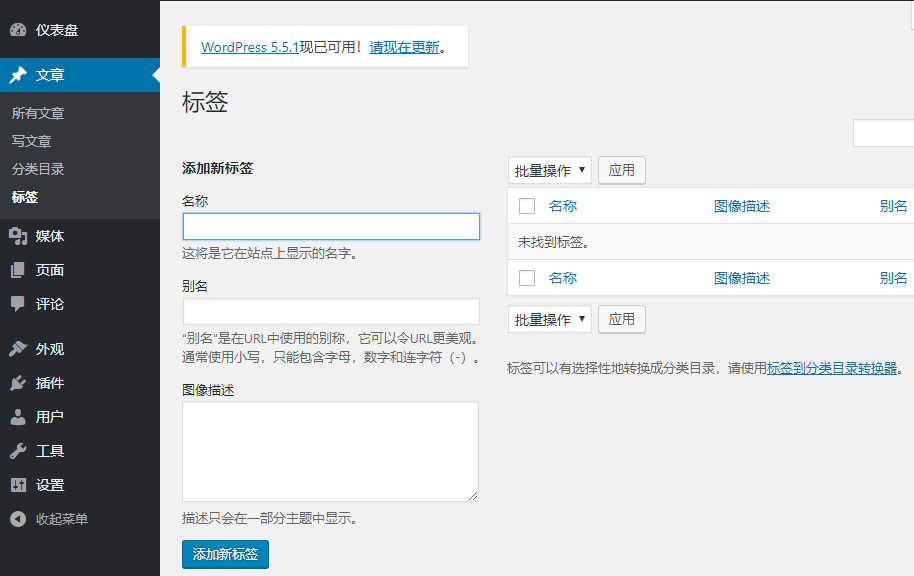The height and width of the screenshot is (576, 914).
Task: Open the bottom 批量操作 dropdown
Action: click(x=550, y=320)
